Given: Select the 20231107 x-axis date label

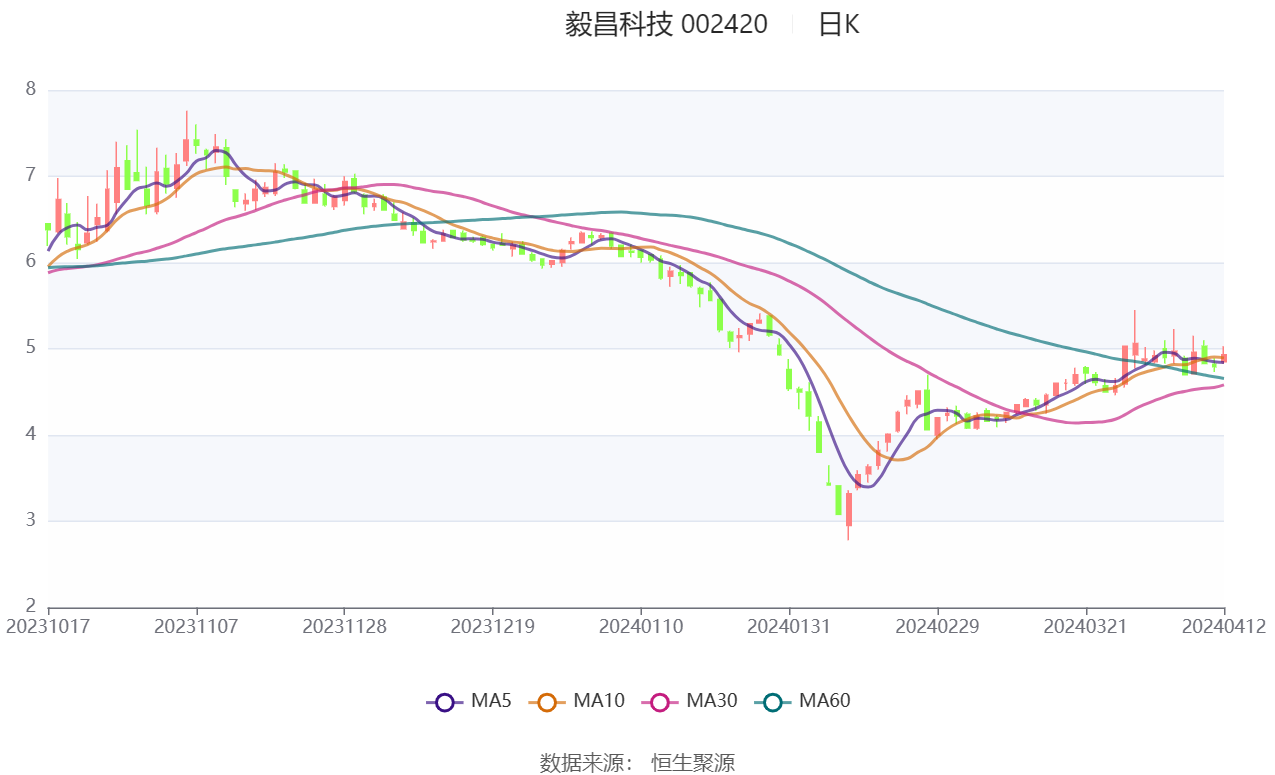Looking at the screenshot, I should pos(196,627).
